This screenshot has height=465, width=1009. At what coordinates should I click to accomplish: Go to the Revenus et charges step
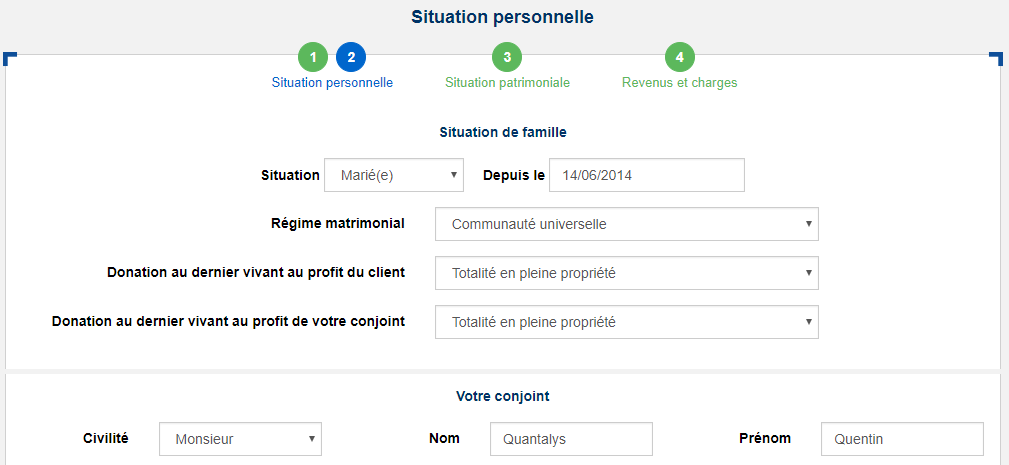click(680, 83)
